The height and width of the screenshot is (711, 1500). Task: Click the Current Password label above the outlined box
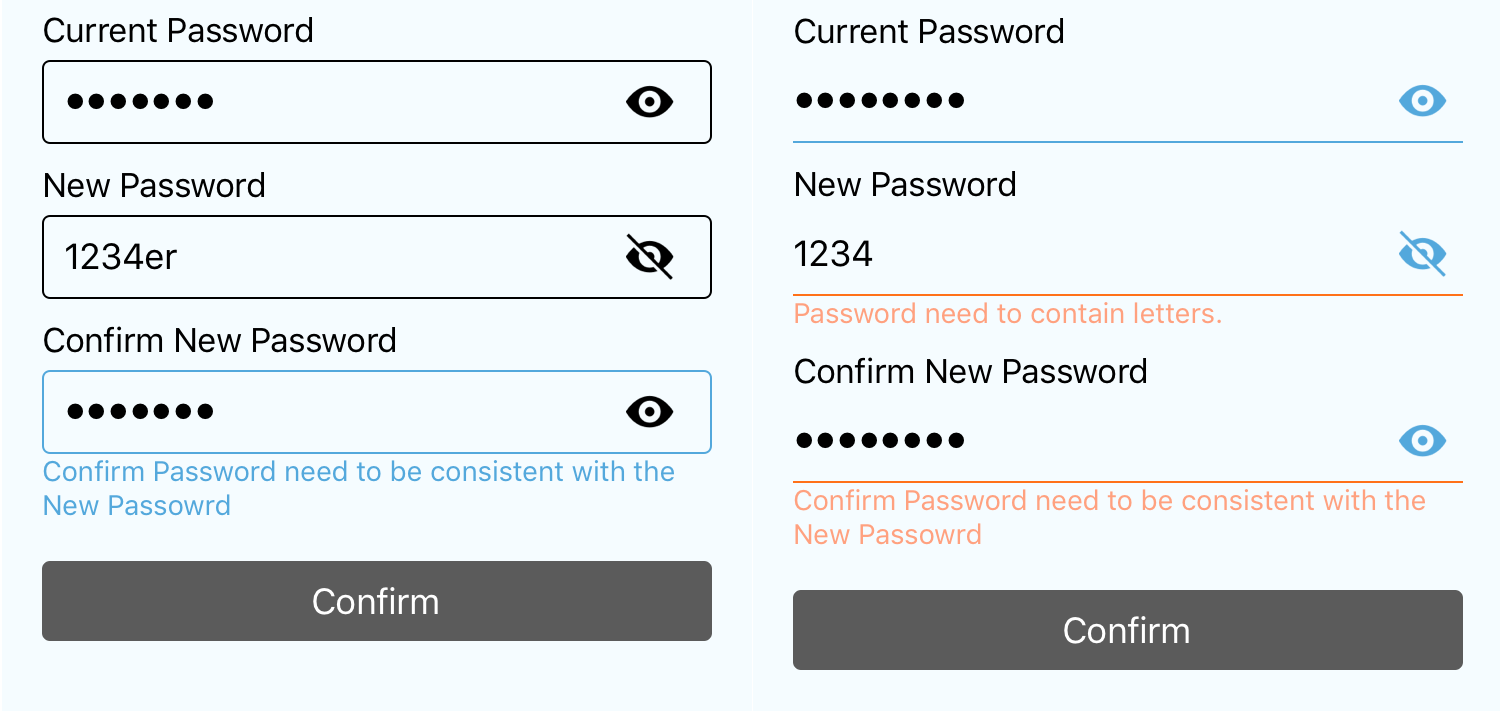coord(178,31)
